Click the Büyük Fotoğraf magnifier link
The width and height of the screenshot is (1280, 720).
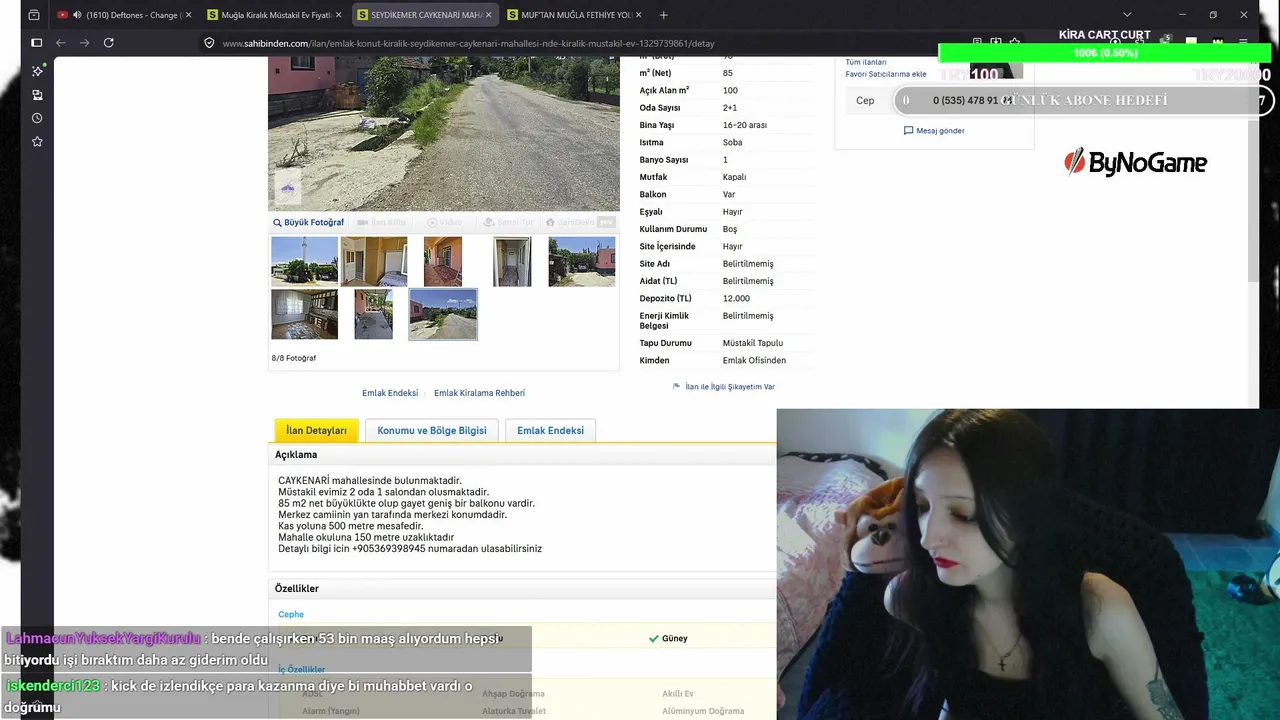click(308, 223)
